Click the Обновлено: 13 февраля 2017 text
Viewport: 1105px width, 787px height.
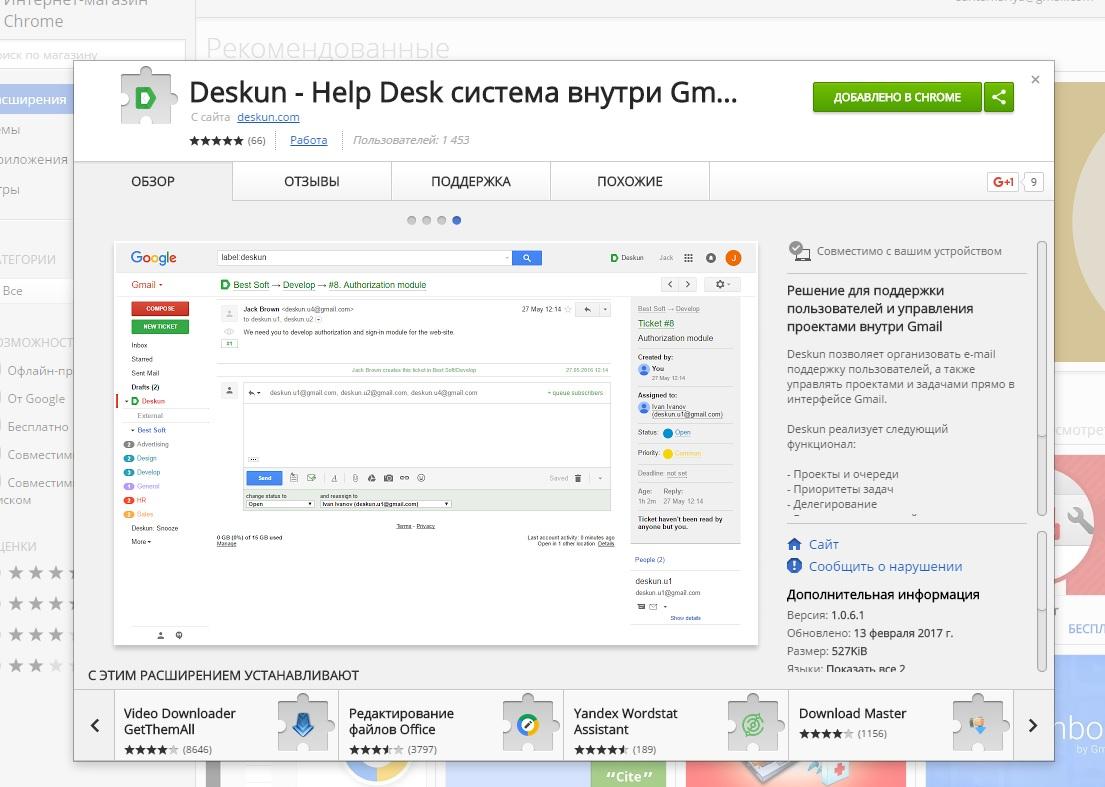point(870,633)
